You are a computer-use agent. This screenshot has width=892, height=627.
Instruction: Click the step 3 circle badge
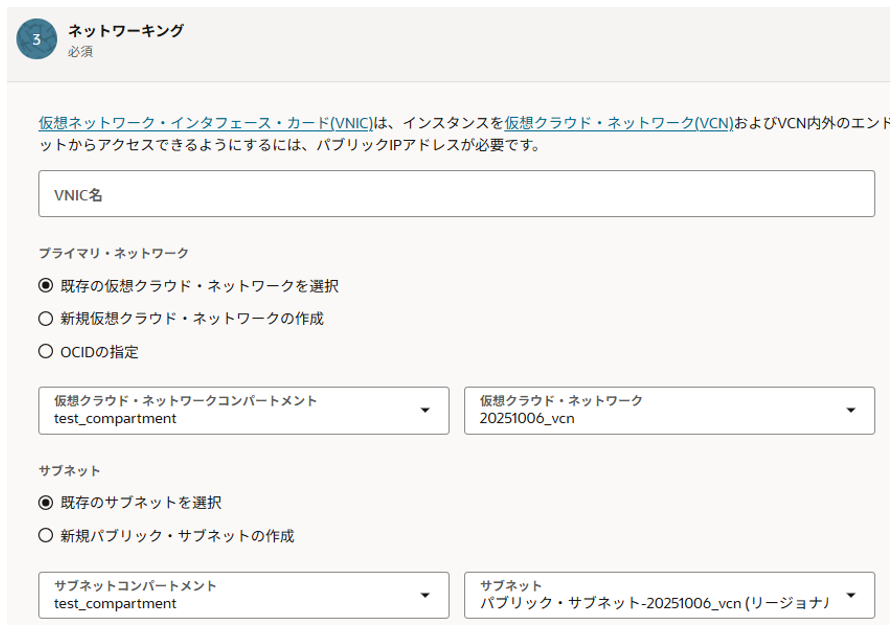37,40
